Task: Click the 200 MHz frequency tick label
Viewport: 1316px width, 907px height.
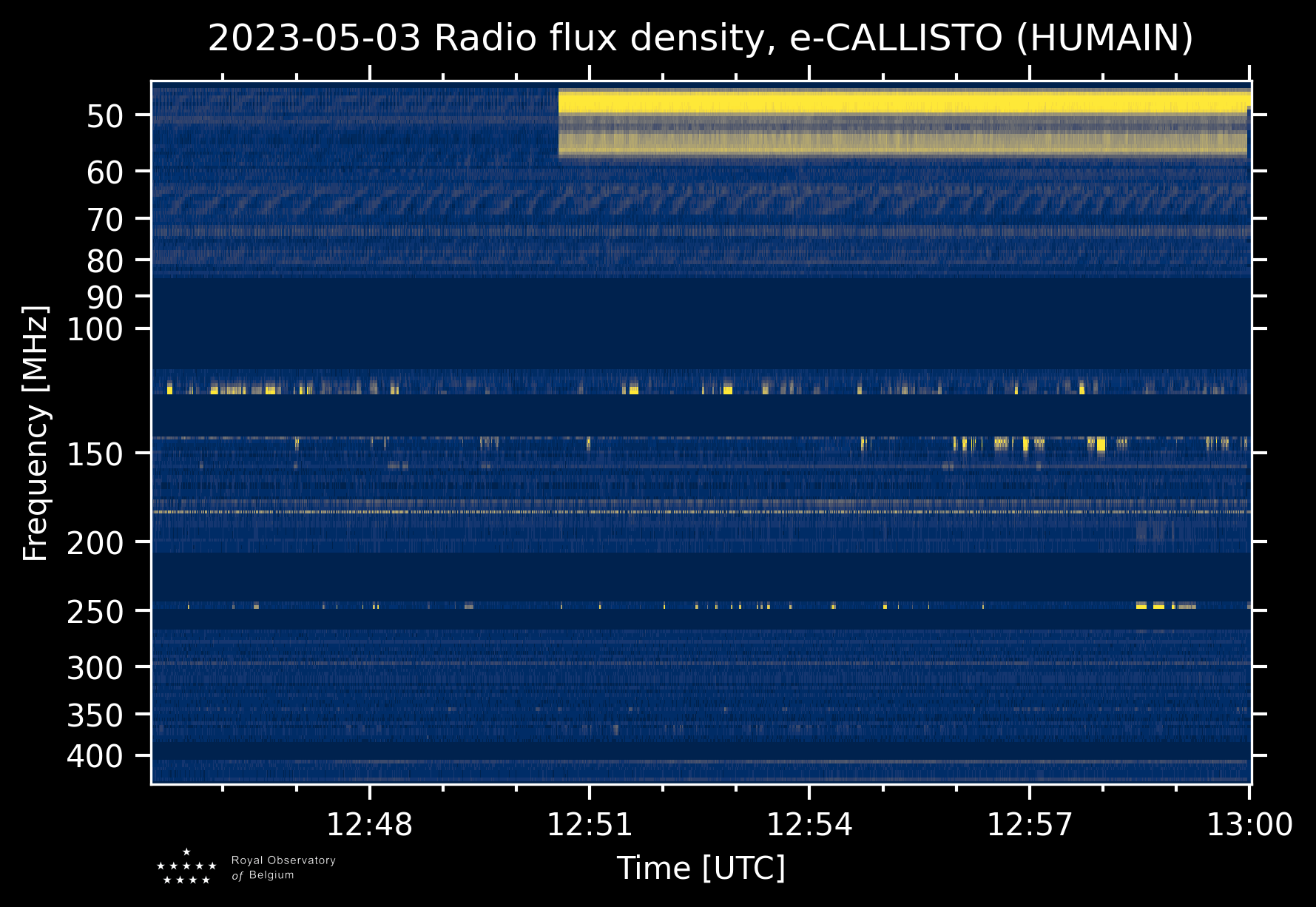Action: 95,544
